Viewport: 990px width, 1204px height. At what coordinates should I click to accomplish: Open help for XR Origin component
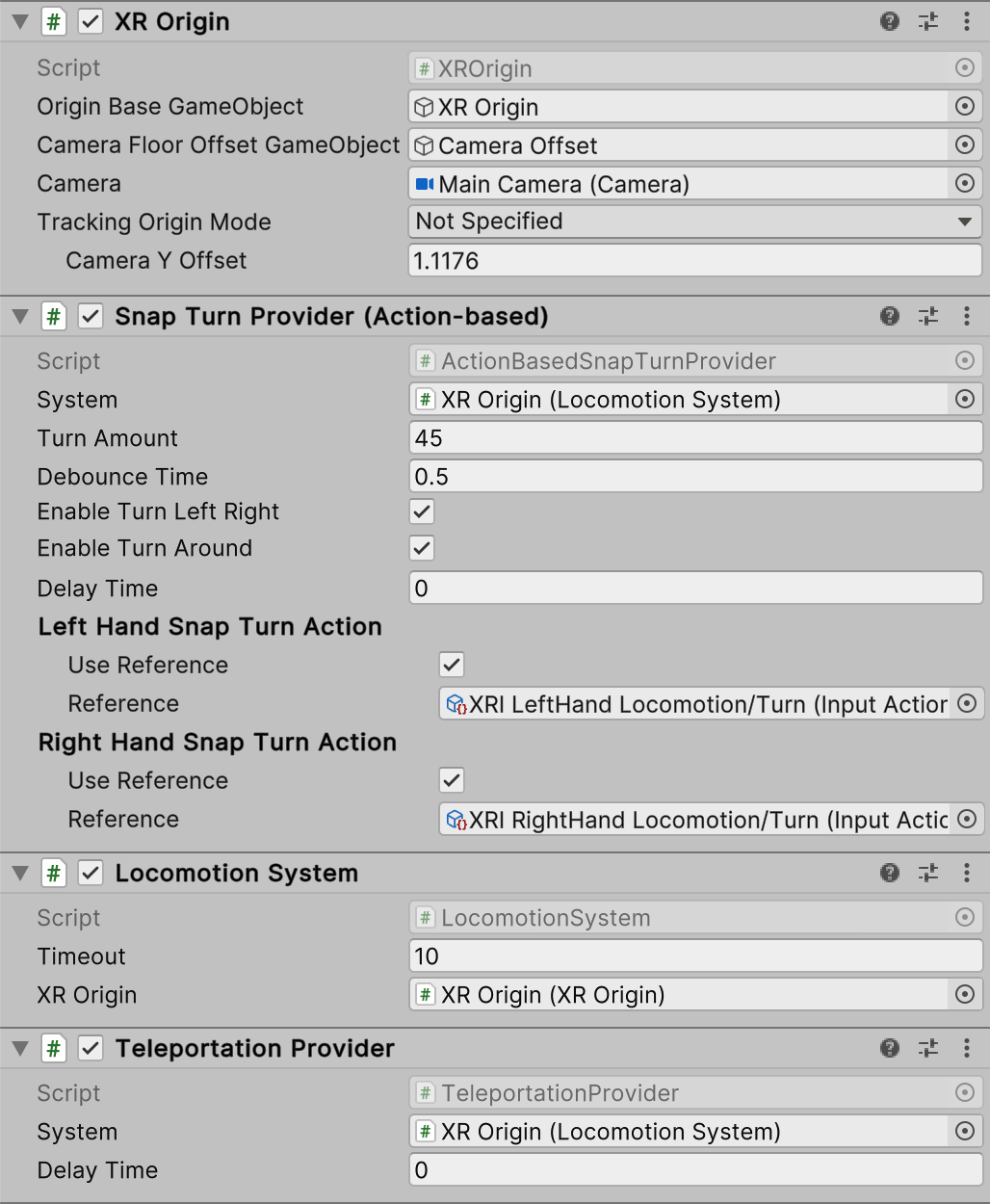pos(890,21)
